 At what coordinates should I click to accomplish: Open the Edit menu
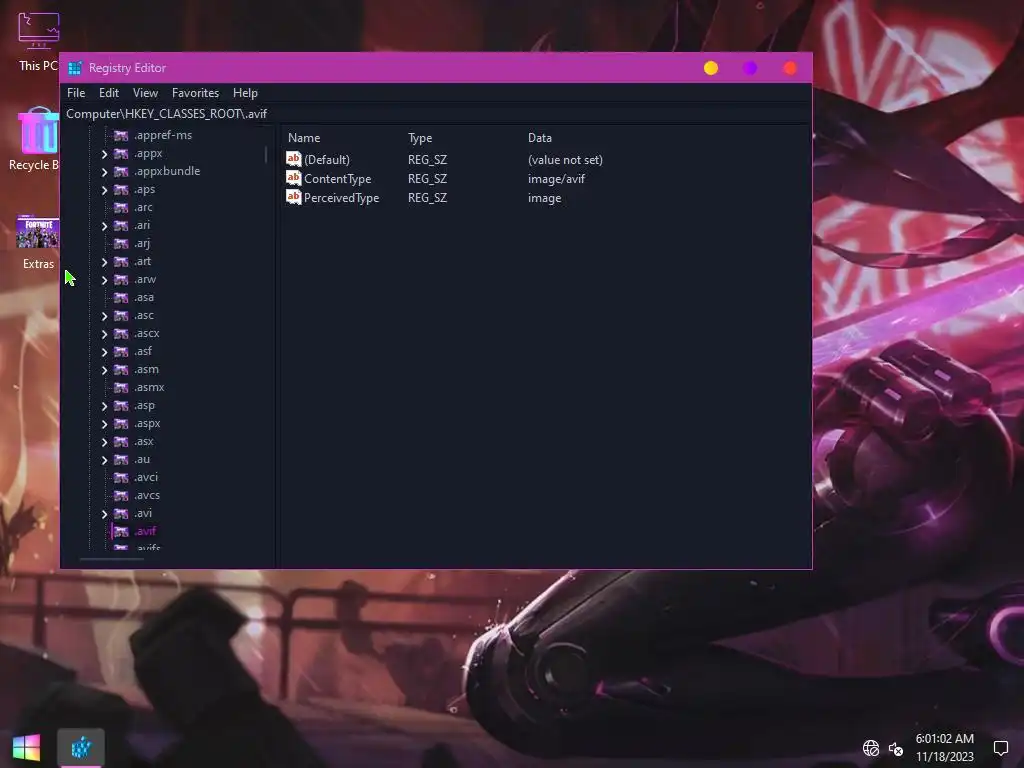108,93
